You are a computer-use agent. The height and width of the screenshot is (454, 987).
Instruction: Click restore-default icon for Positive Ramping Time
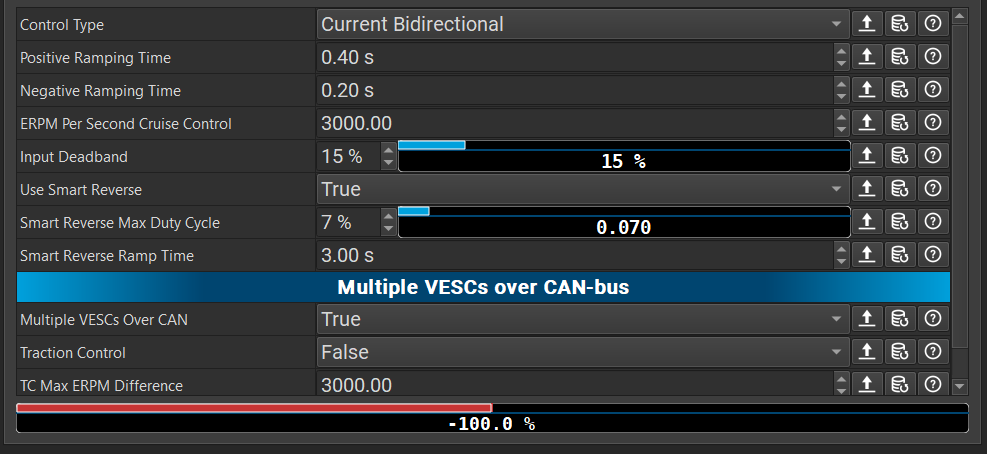[x=900, y=57]
